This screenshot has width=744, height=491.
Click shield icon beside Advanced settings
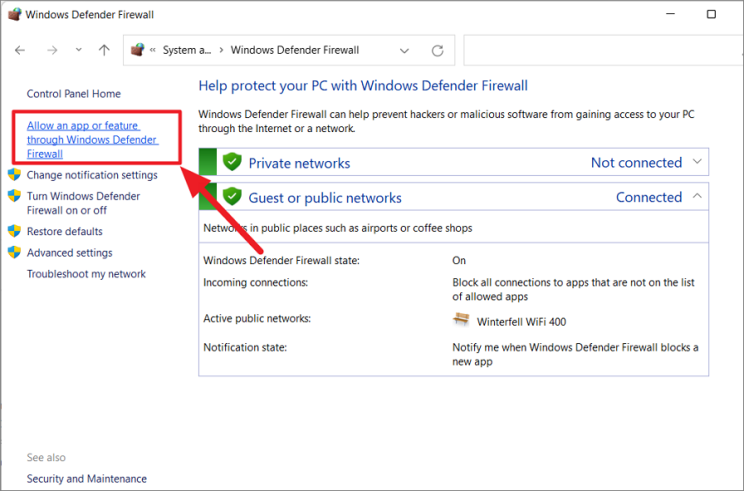click(15, 252)
